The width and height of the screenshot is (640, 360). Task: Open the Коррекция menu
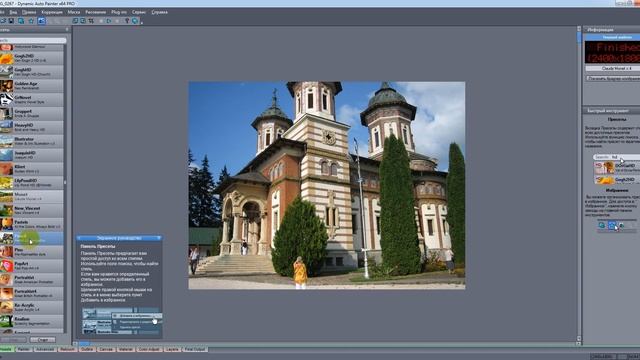52,12
